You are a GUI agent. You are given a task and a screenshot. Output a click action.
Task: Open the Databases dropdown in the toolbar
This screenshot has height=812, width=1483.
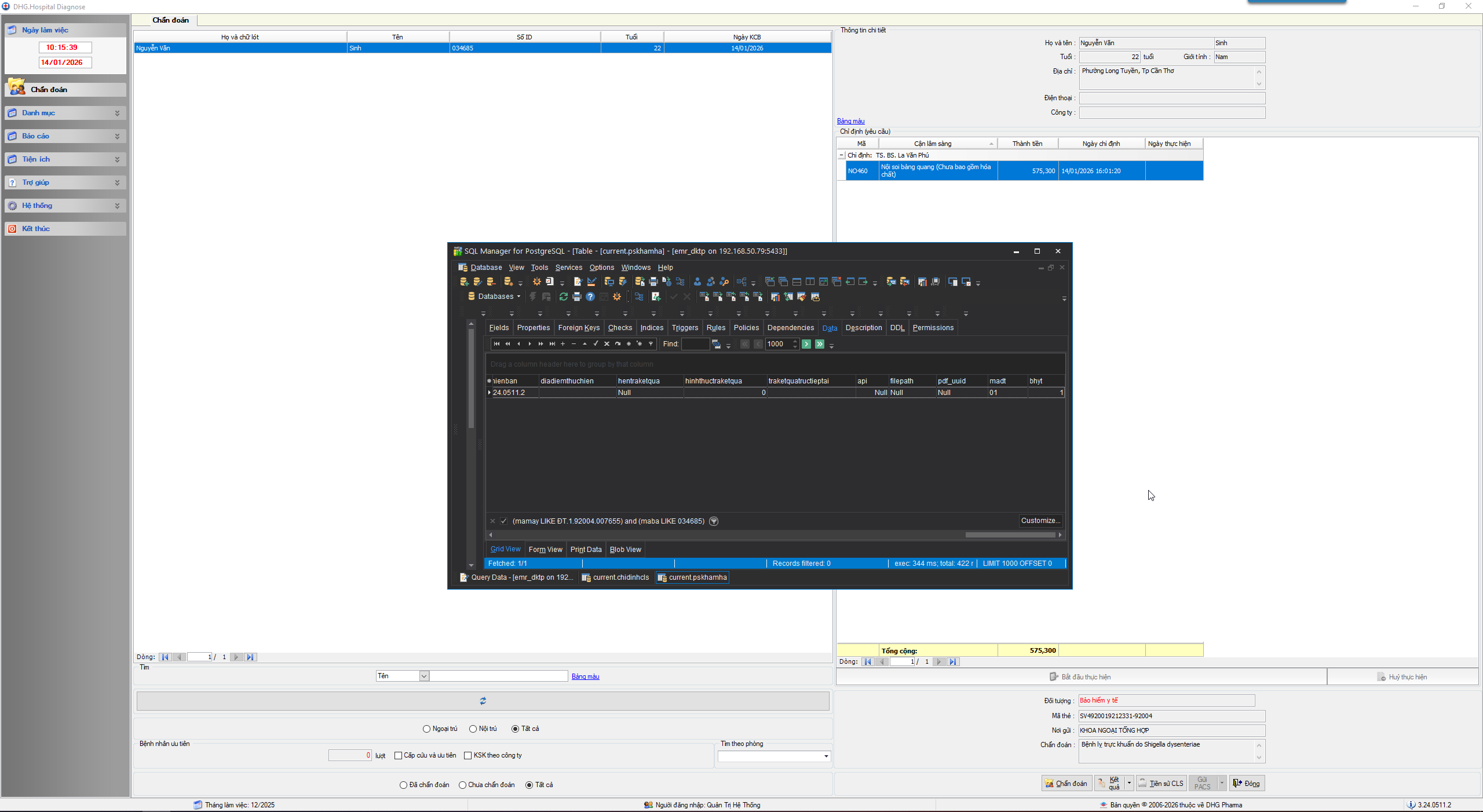pyautogui.click(x=495, y=297)
